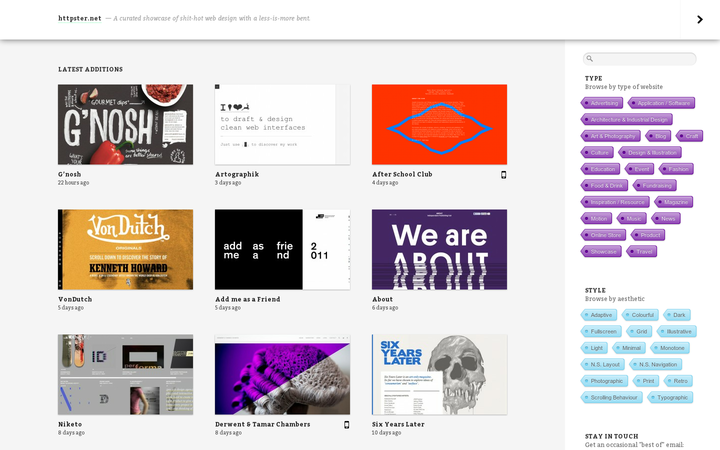Viewport: 720px width, 450px height.
Task: Choose the N.S. Layout tag
Action: [602, 365]
